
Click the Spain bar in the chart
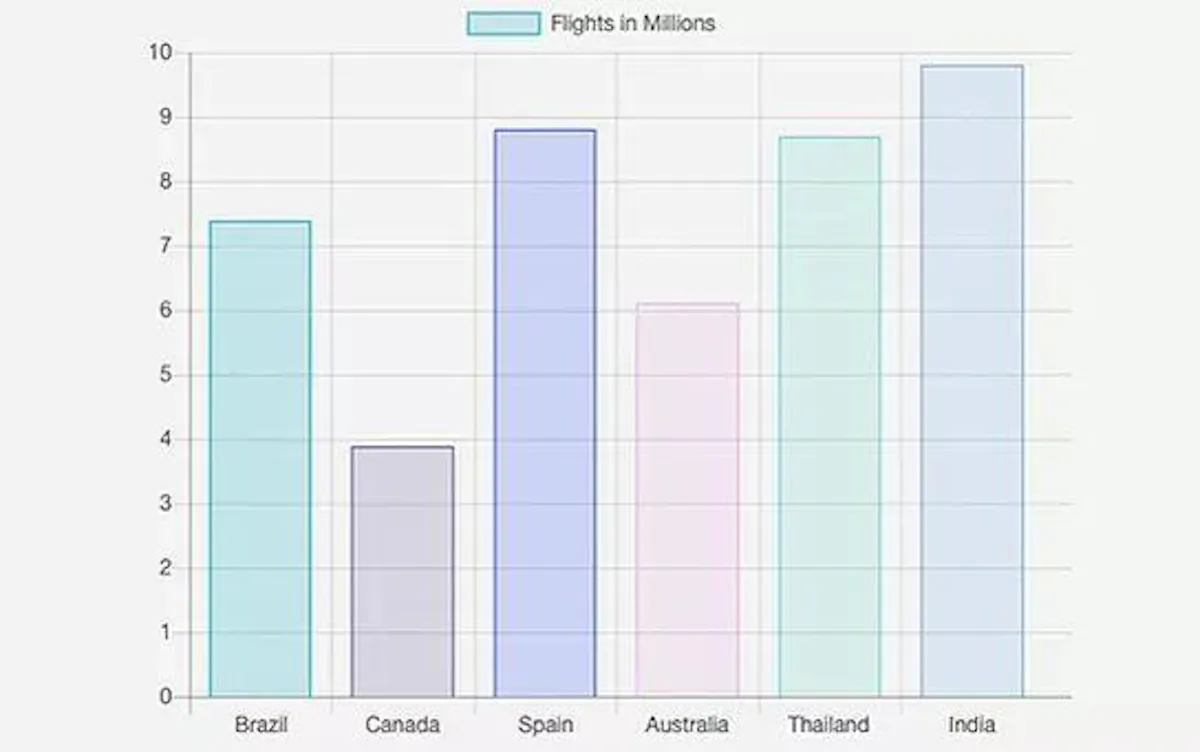click(x=545, y=413)
